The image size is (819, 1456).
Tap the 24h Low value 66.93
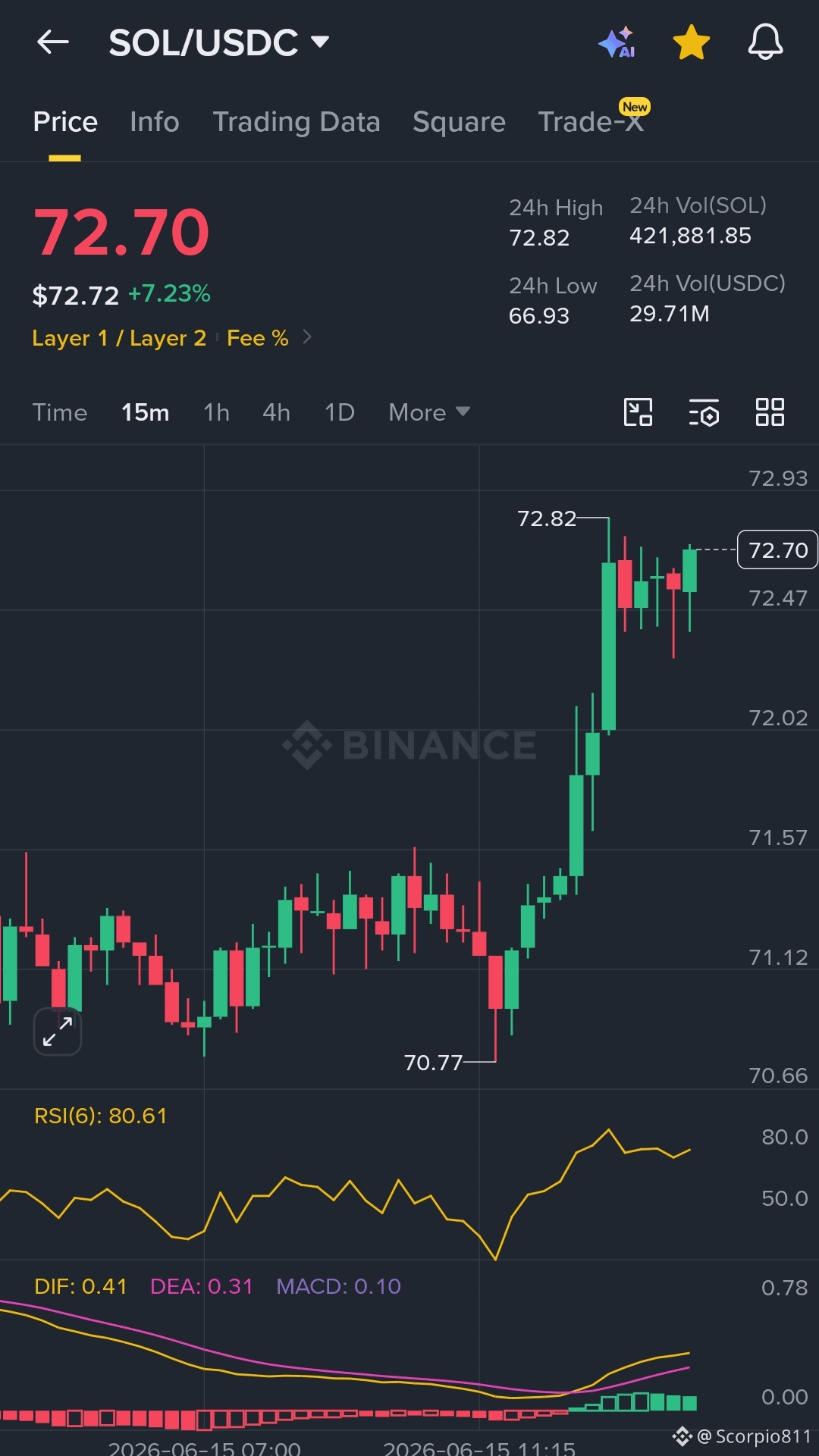click(539, 315)
